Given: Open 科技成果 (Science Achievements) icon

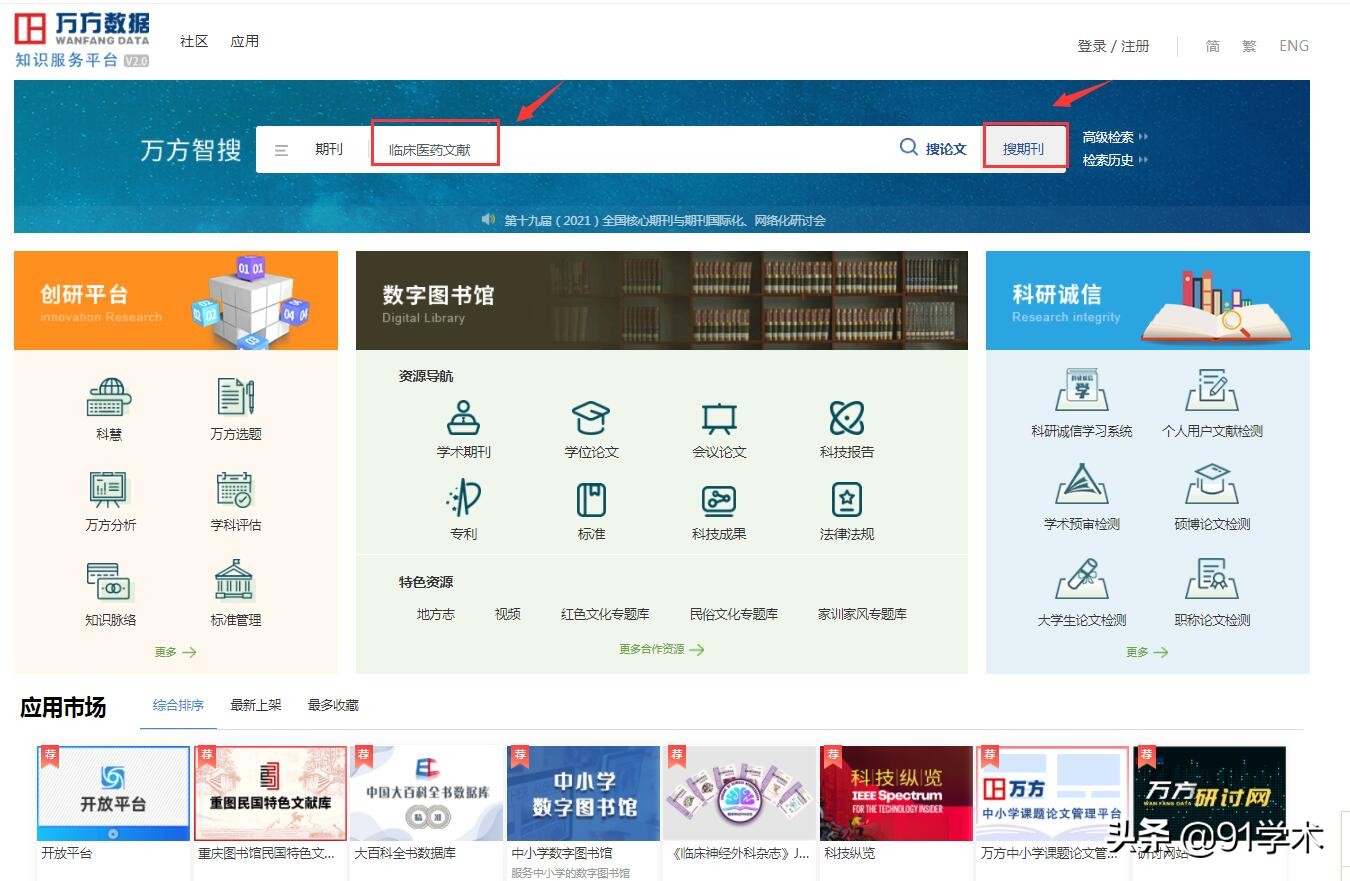Looking at the screenshot, I should 717,510.
